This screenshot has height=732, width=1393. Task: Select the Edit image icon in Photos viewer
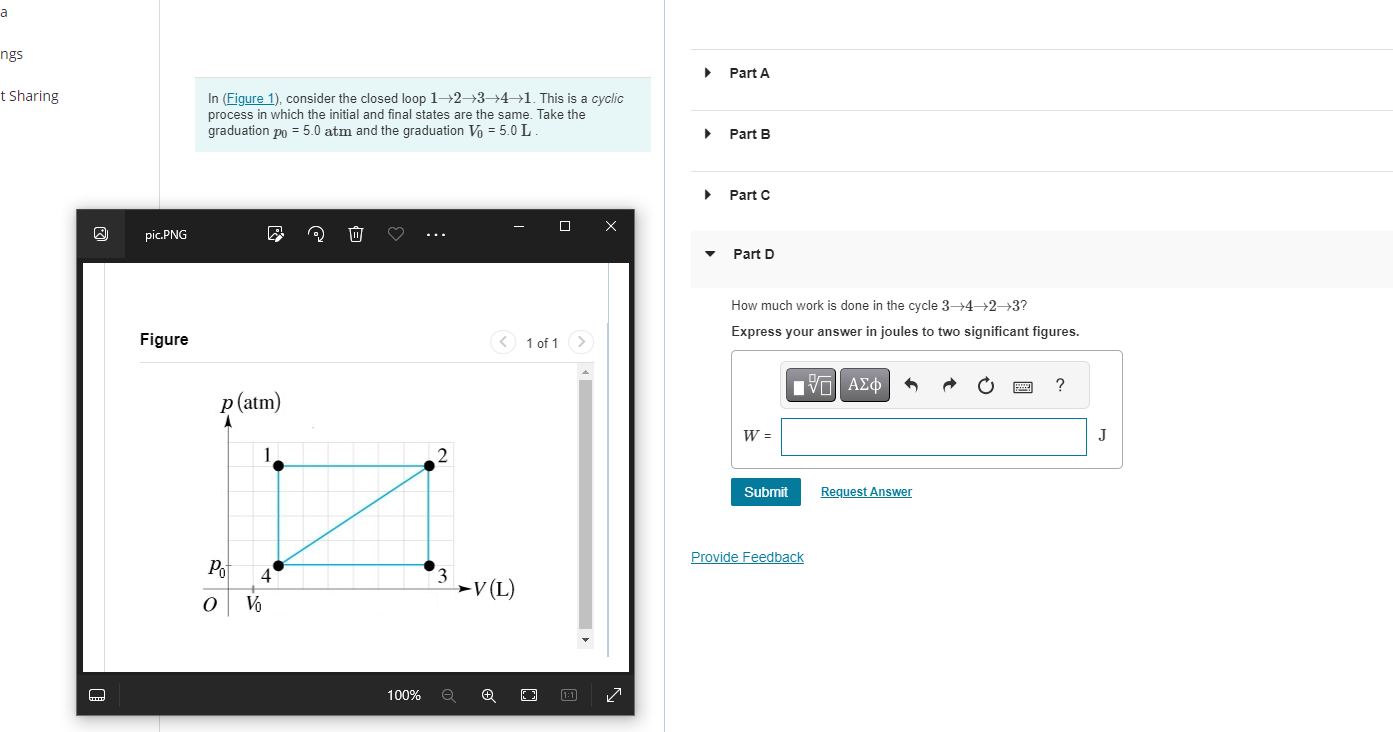pos(275,233)
